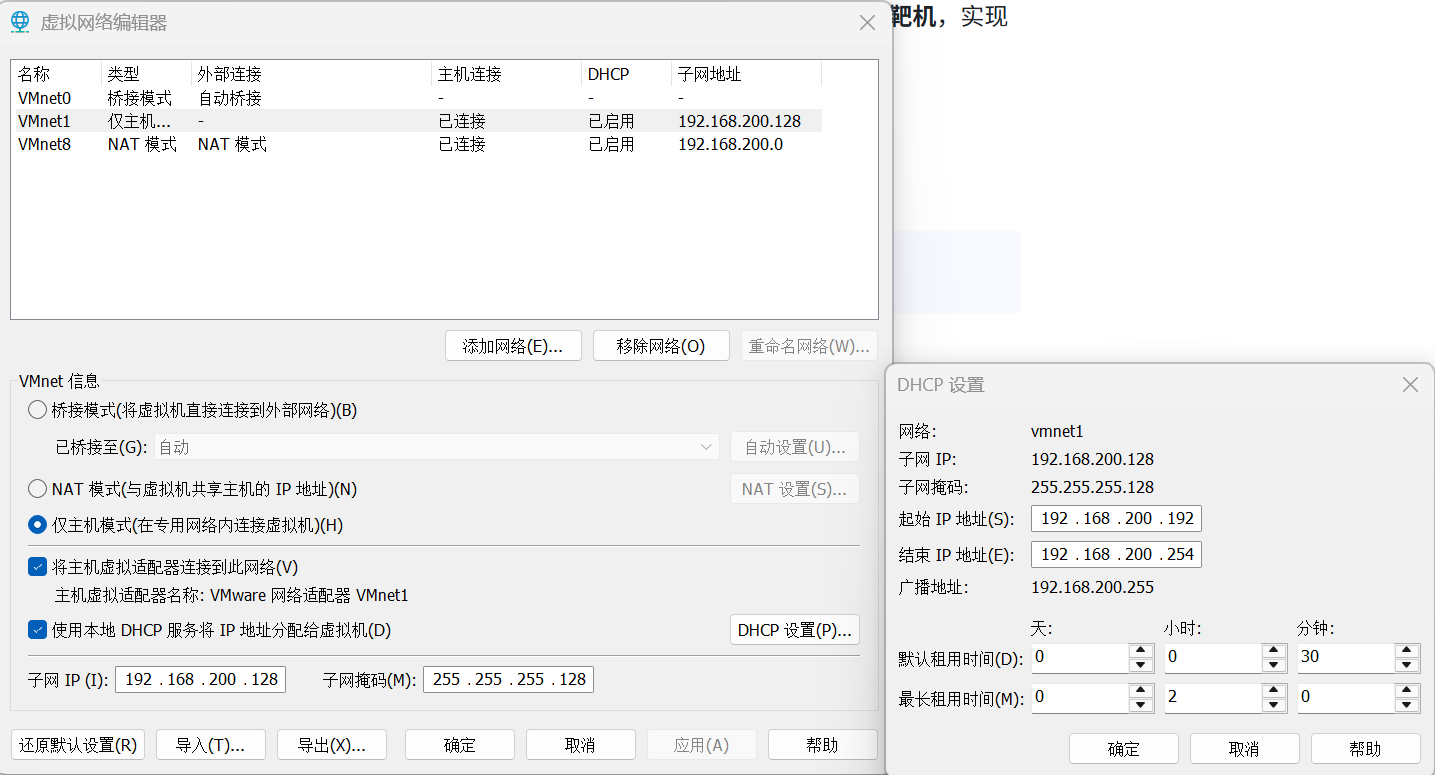Expand the 已桥接至 dropdown
1435x775 pixels.
(x=706, y=447)
